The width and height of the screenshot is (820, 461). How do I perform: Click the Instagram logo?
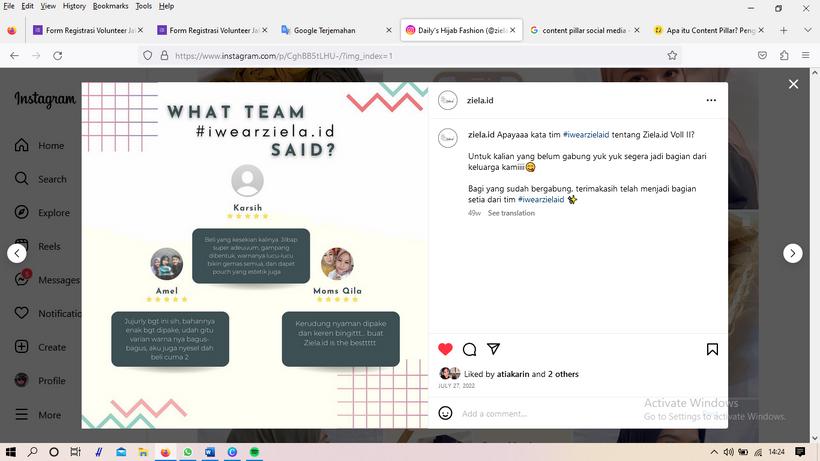pos(45,99)
